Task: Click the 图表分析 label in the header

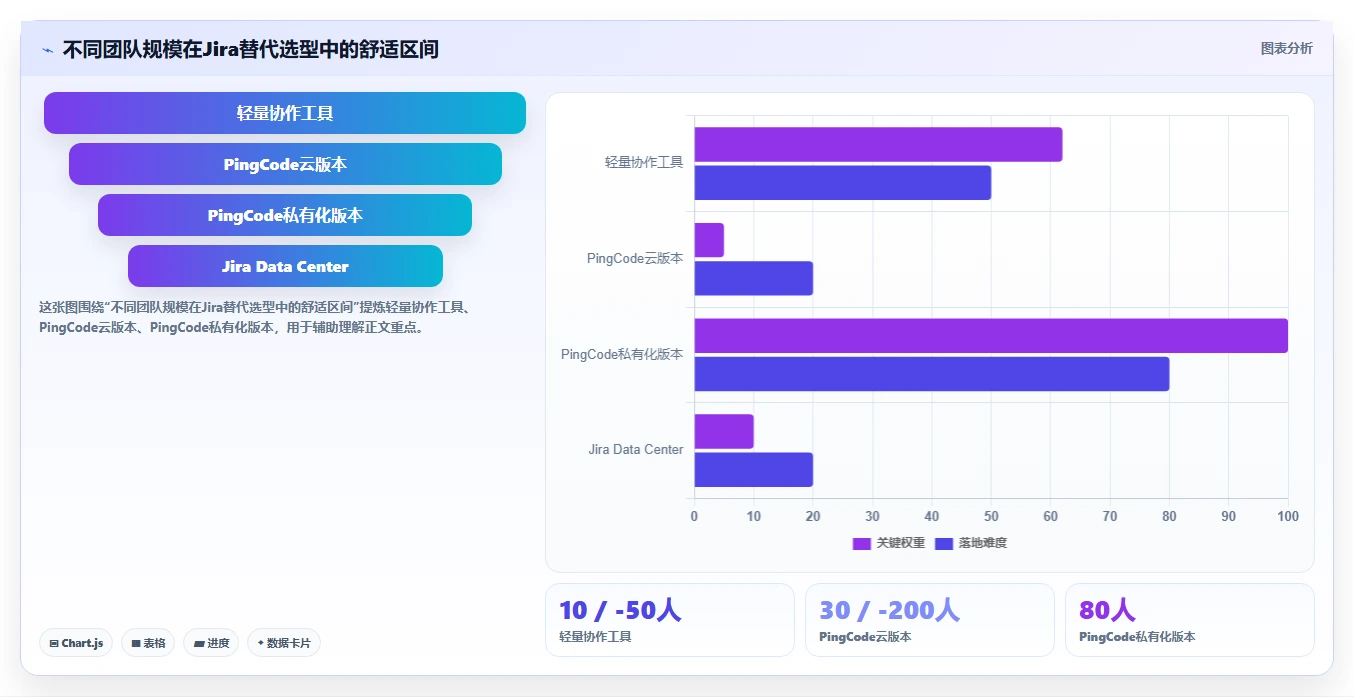Action: point(1286,49)
